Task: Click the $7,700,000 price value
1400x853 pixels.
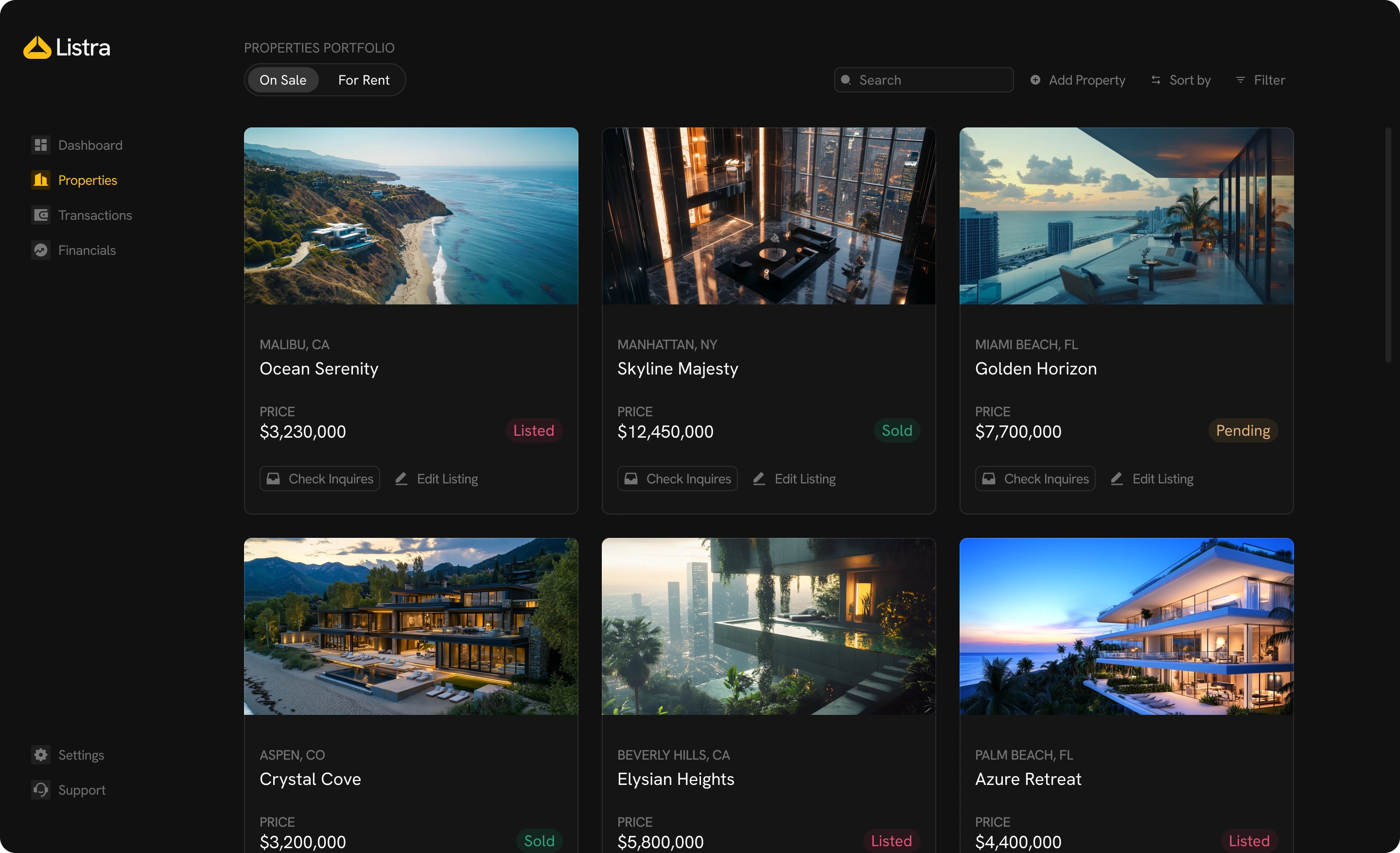Action: pyautogui.click(x=1018, y=432)
